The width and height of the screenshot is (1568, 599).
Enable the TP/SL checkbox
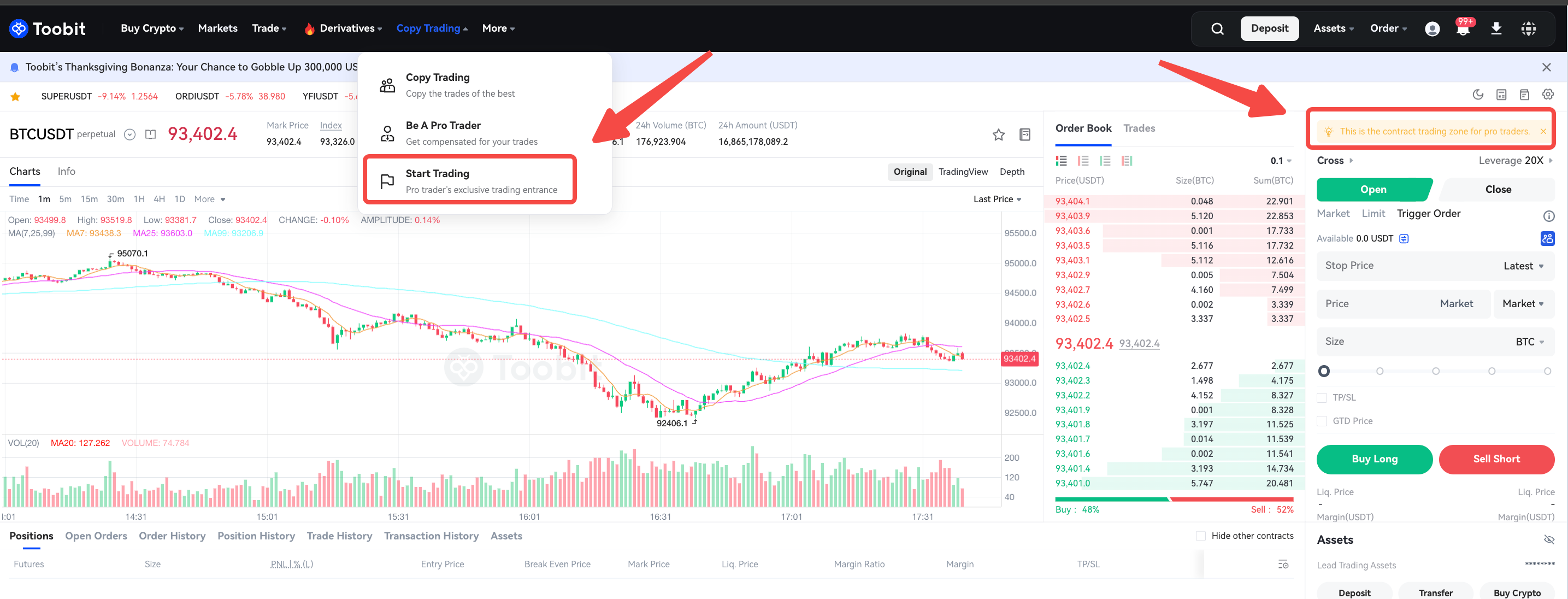point(1322,397)
